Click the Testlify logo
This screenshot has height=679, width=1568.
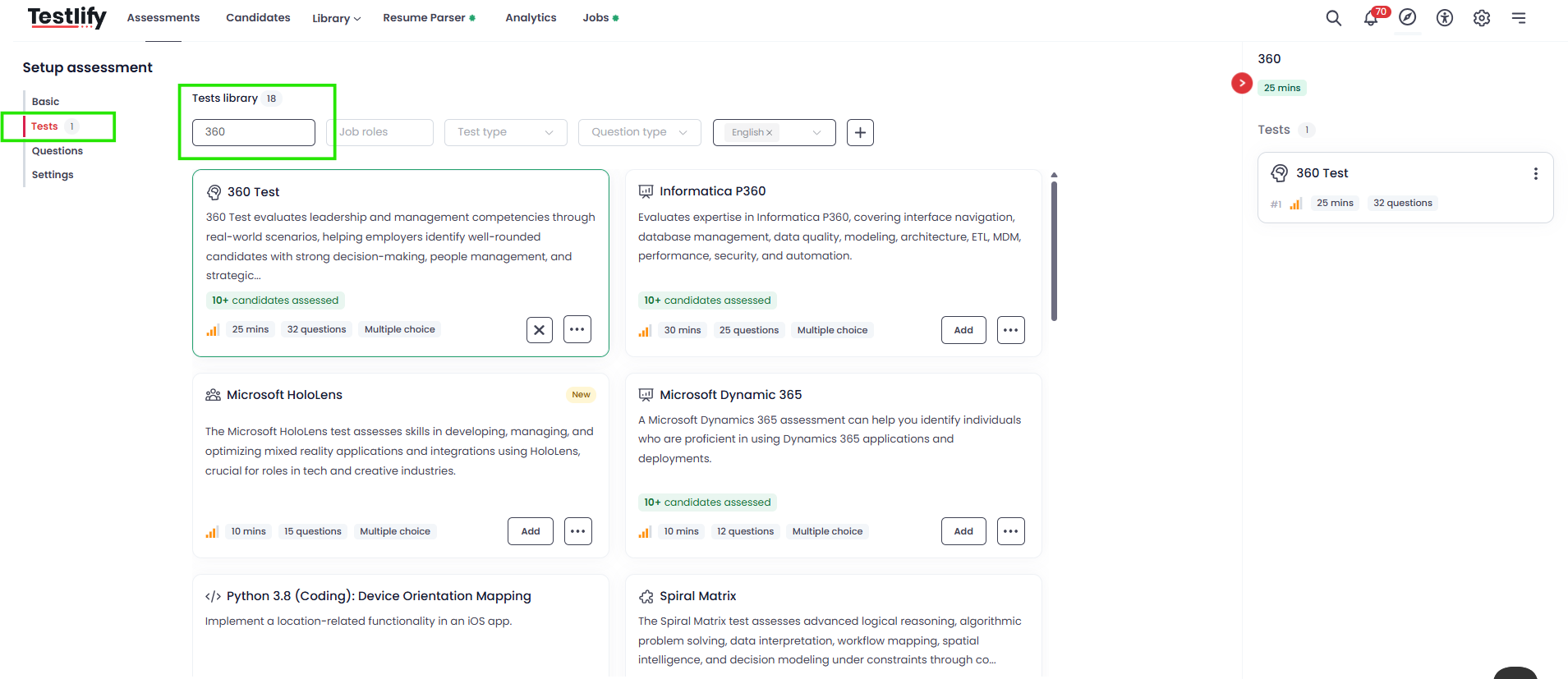tap(67, 17)
